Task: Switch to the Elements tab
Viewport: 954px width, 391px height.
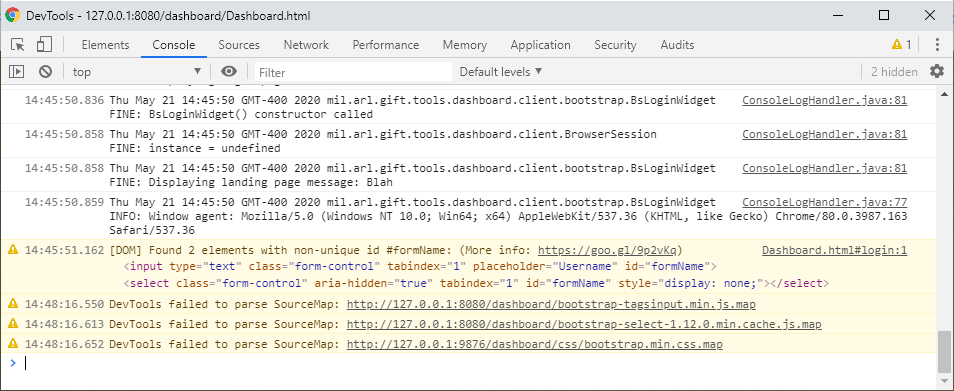Action: coord(105,44)
